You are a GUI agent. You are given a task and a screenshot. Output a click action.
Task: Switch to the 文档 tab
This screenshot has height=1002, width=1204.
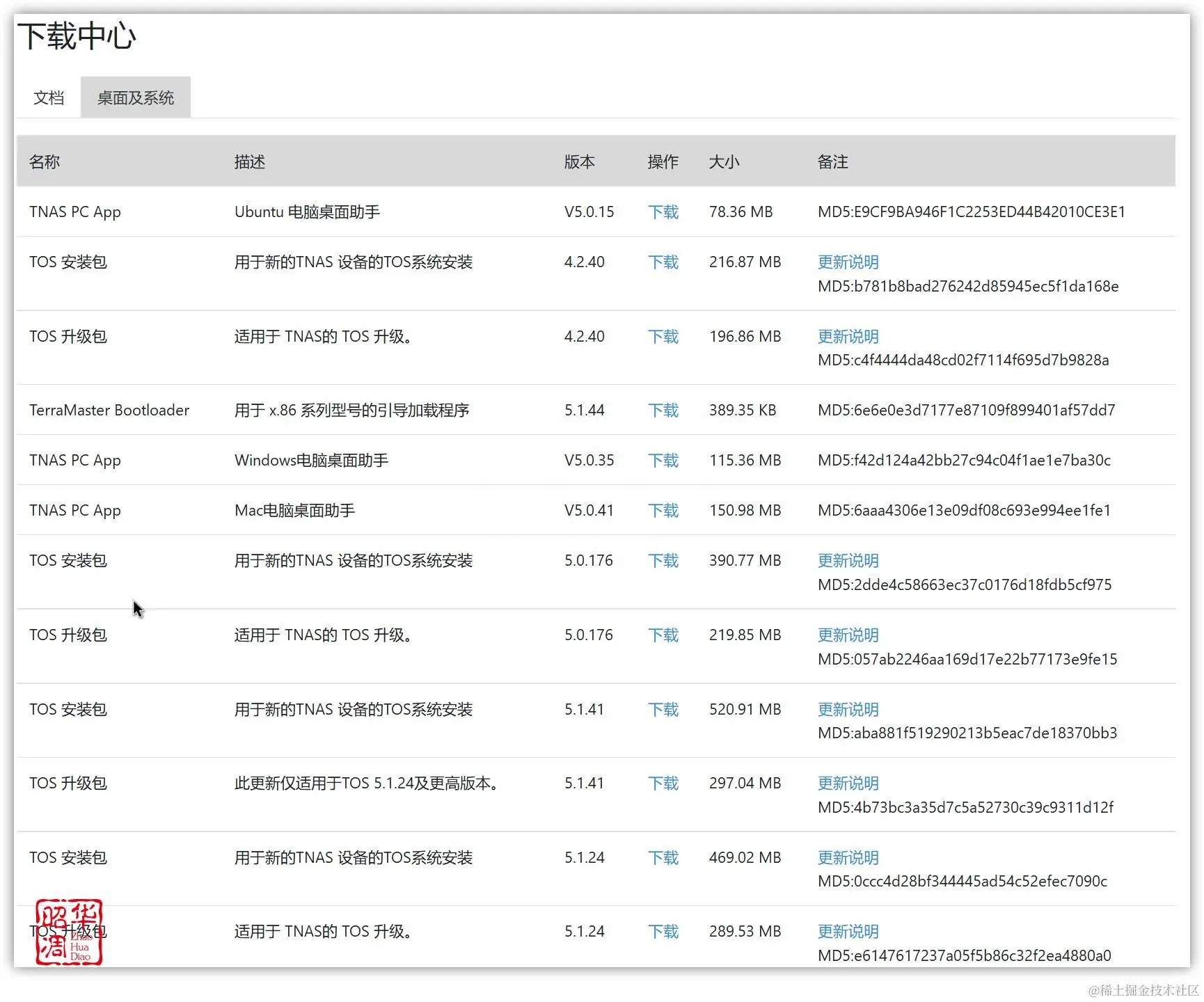49,98
